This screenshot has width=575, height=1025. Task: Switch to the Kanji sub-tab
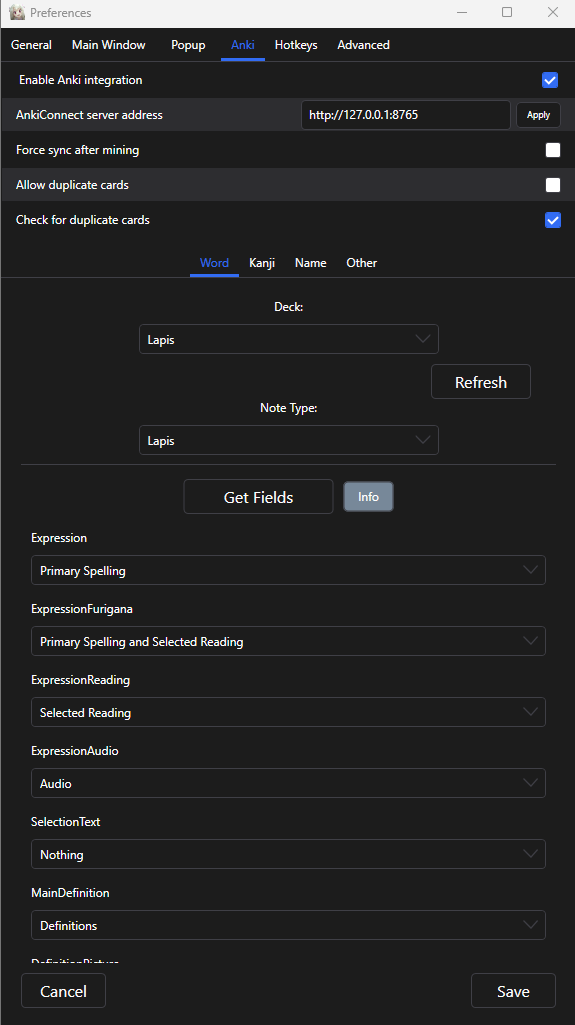[x=262, y=263]
